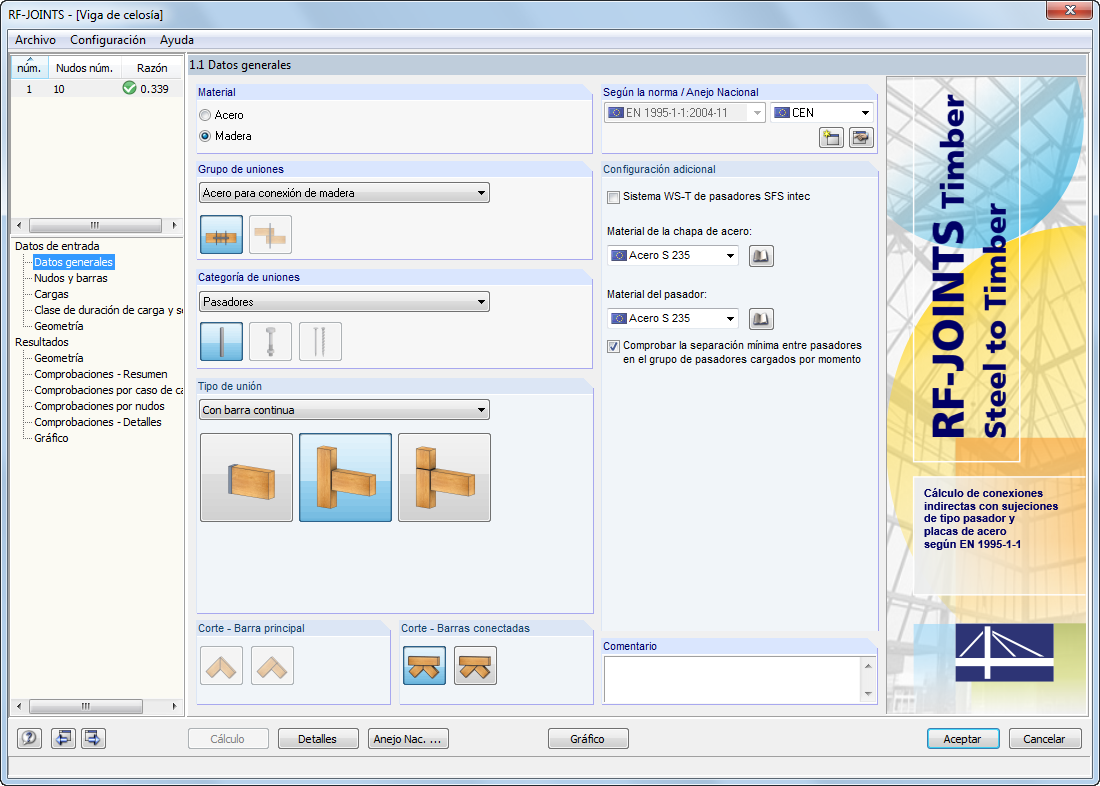This screenshot has width=1100, height=786.
Task: Choose the bolt fastener category icon
Action: coord(270,342)
